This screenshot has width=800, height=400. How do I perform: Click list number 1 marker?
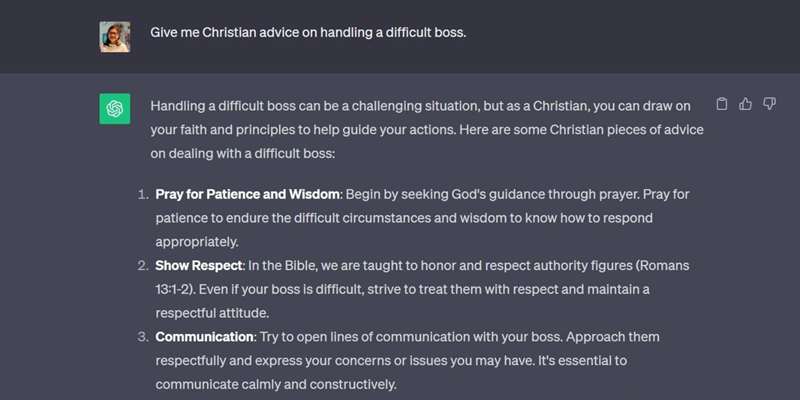(142, 193)
